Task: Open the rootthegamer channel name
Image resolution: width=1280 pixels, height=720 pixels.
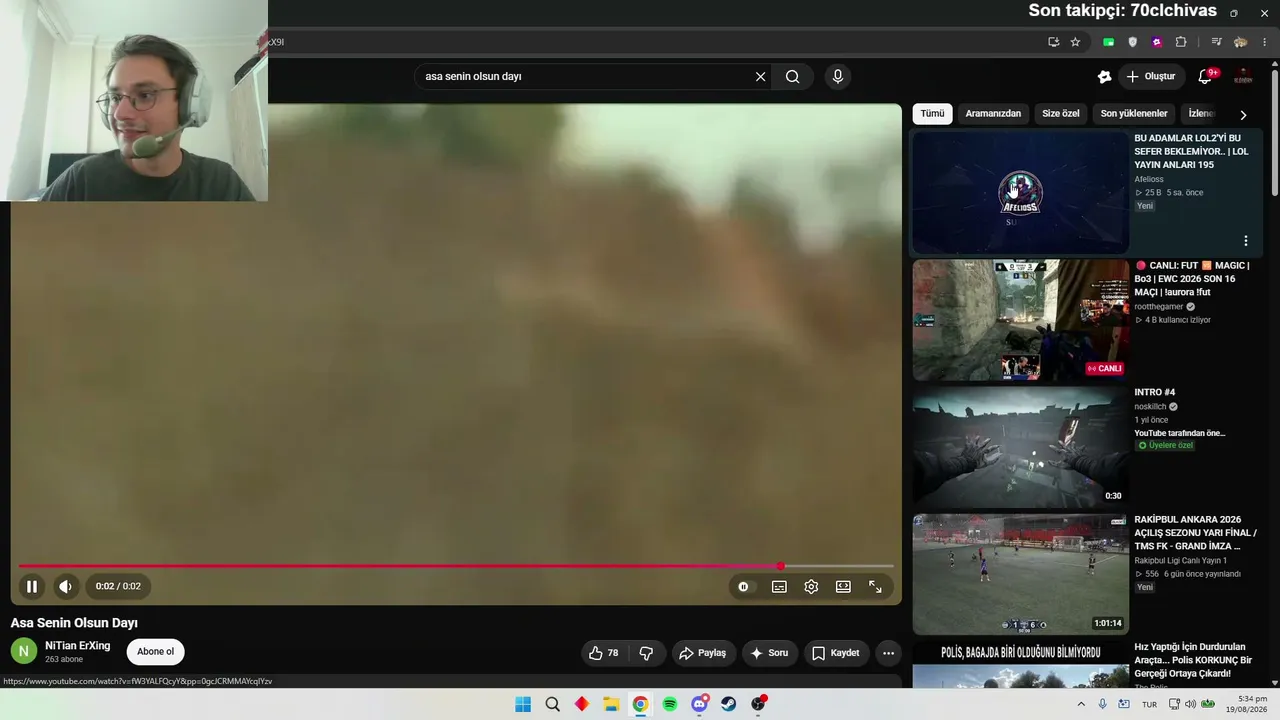Action: (1159, 306)
